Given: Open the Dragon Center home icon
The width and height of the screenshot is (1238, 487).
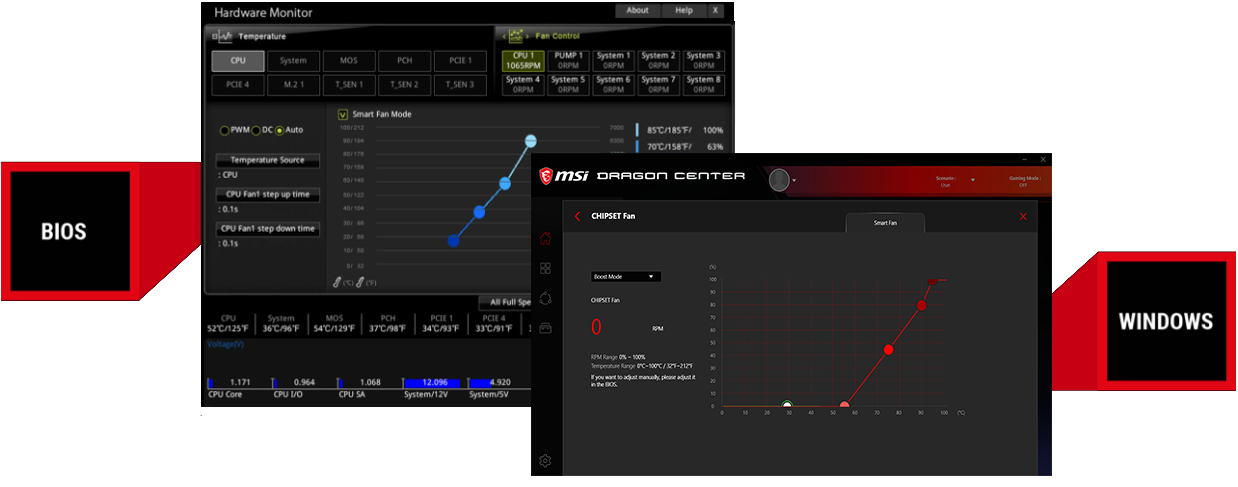Looking at the screenshot, I should (x=545, y=238).
